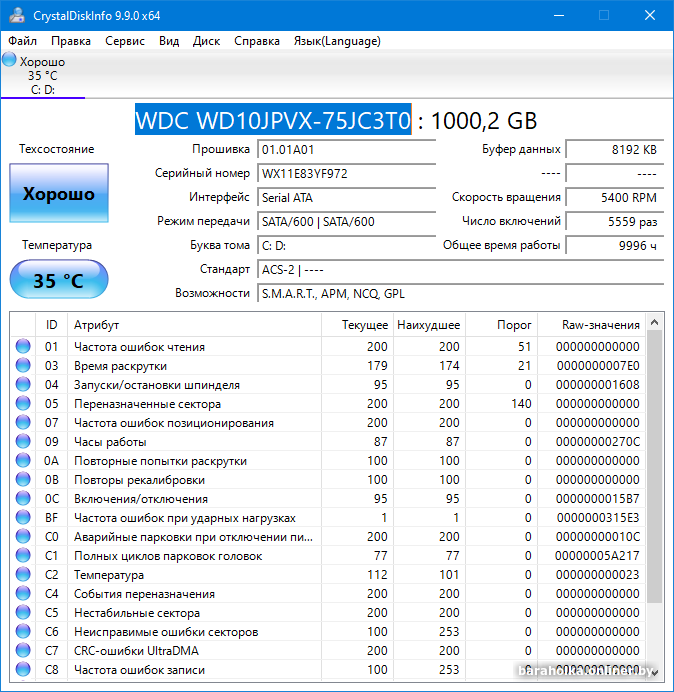Click the Порог column header
The width and height of the screenshot is (674, 692).
coord(501,325)
